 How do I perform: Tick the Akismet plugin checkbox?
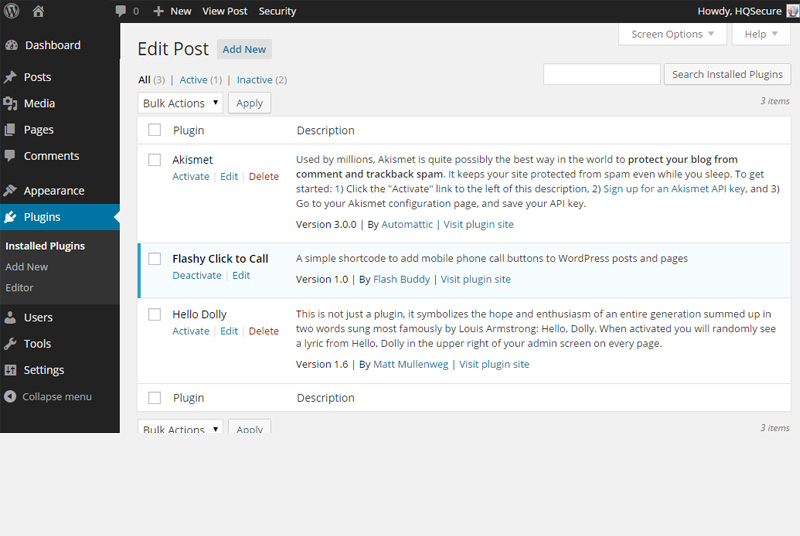(154, 159)
